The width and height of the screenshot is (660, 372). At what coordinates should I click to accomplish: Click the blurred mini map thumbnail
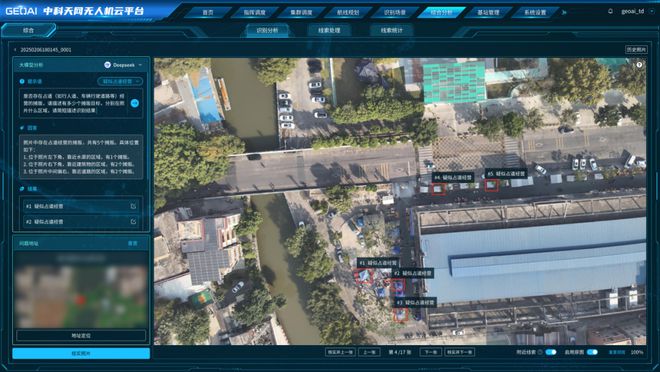coord(81,290)
